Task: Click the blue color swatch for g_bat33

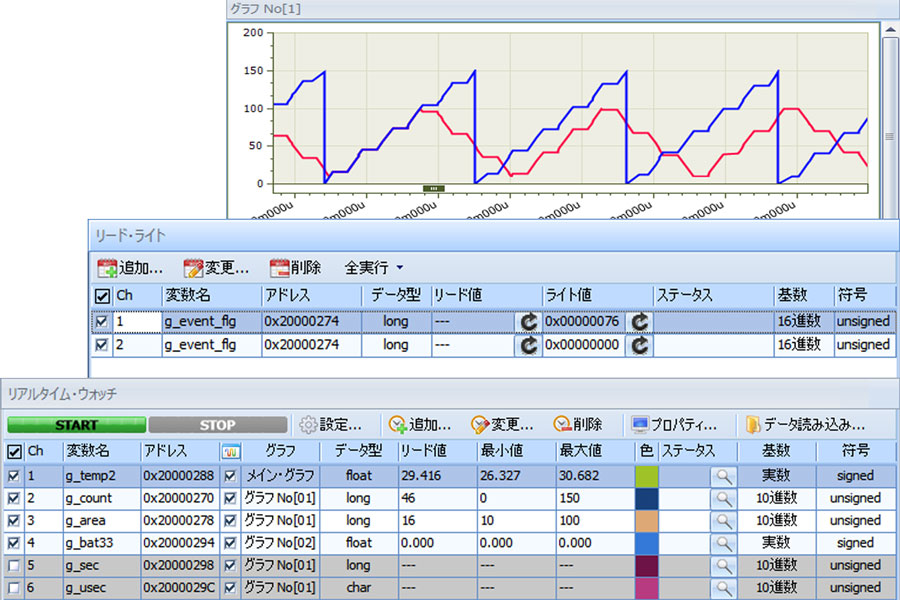Action: pos(647,543)
